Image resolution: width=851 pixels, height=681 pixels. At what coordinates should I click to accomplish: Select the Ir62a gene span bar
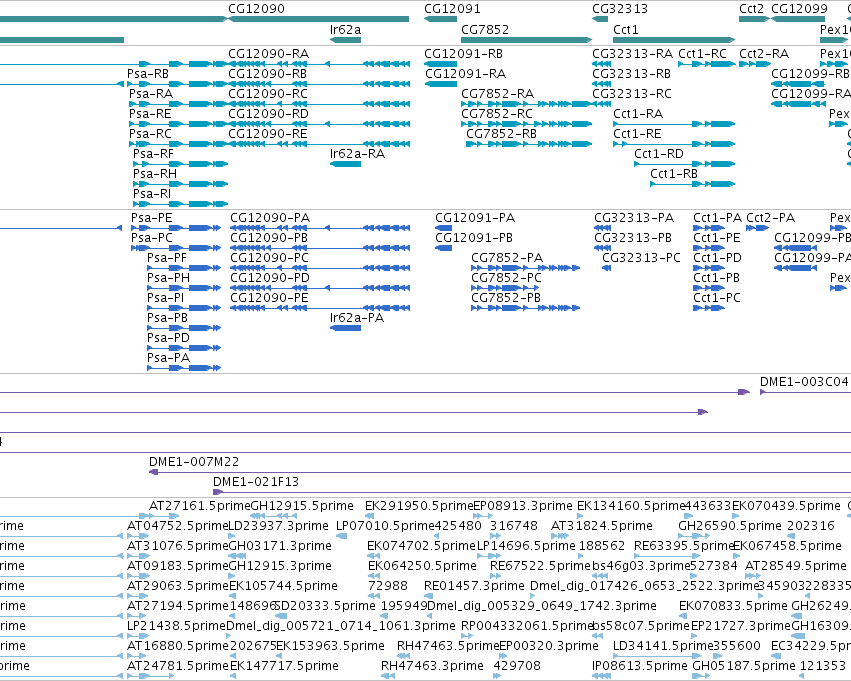point(345,40)
